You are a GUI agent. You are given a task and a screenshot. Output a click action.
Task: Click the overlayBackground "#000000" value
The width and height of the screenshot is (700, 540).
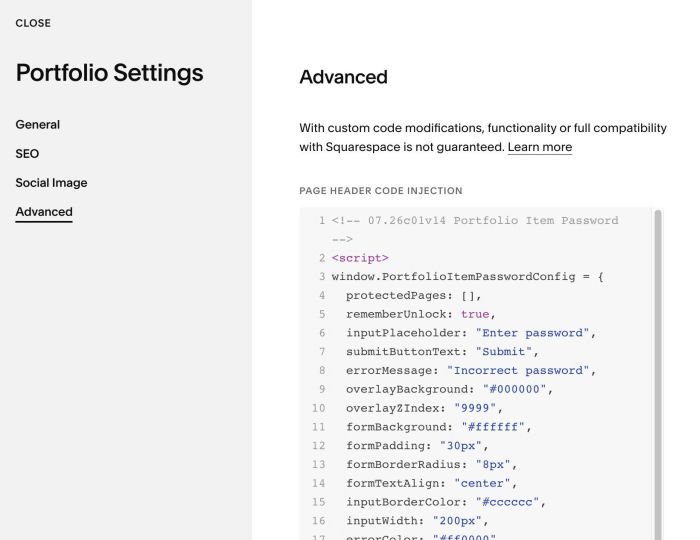pos(514,389)
